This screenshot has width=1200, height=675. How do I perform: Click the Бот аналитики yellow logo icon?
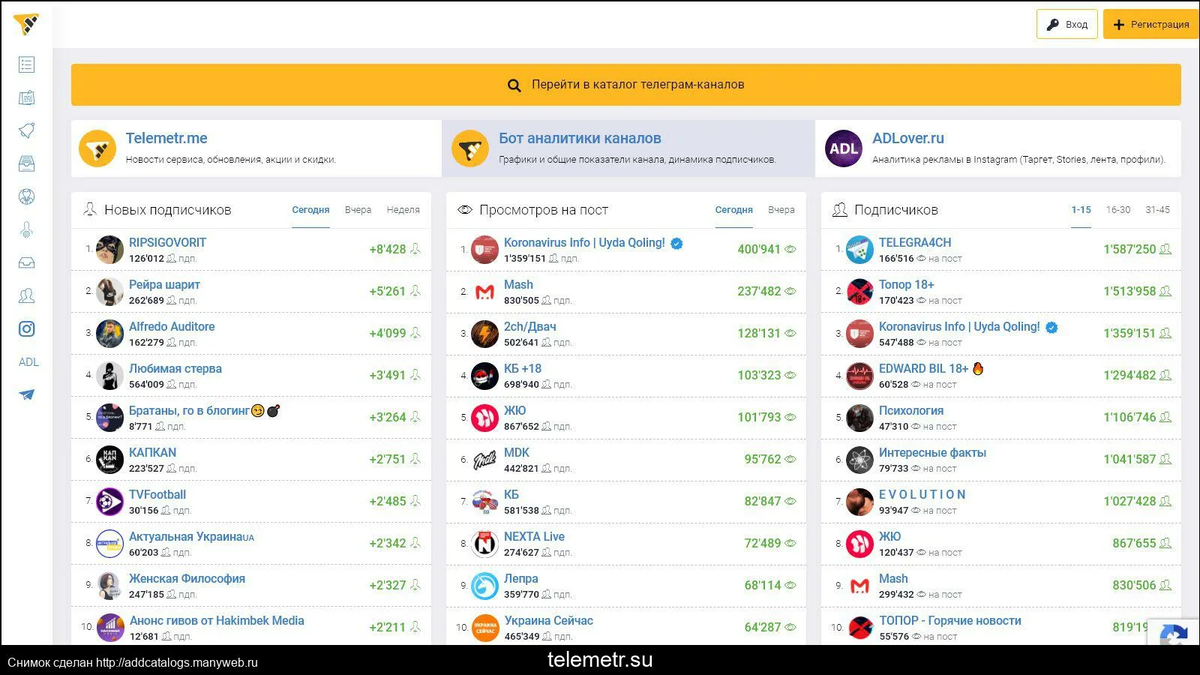coord(470,148)
